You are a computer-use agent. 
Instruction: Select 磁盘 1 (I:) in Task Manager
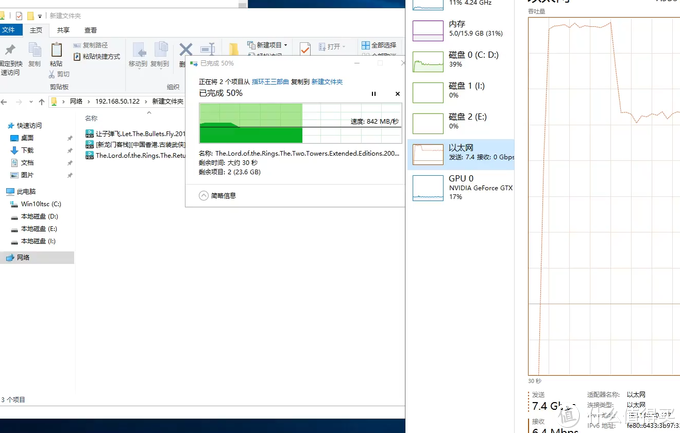(x=461, y=92)
